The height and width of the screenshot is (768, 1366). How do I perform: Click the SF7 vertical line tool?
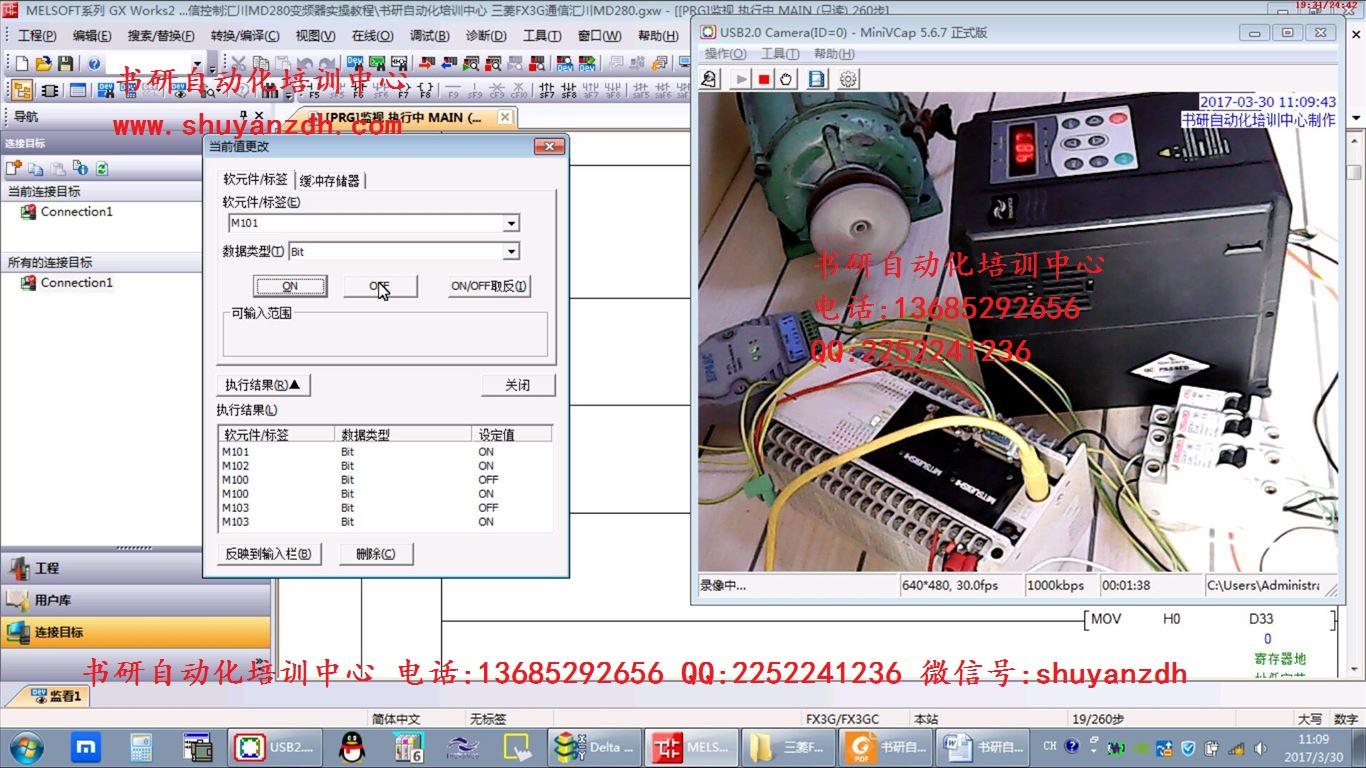(547, 90)
